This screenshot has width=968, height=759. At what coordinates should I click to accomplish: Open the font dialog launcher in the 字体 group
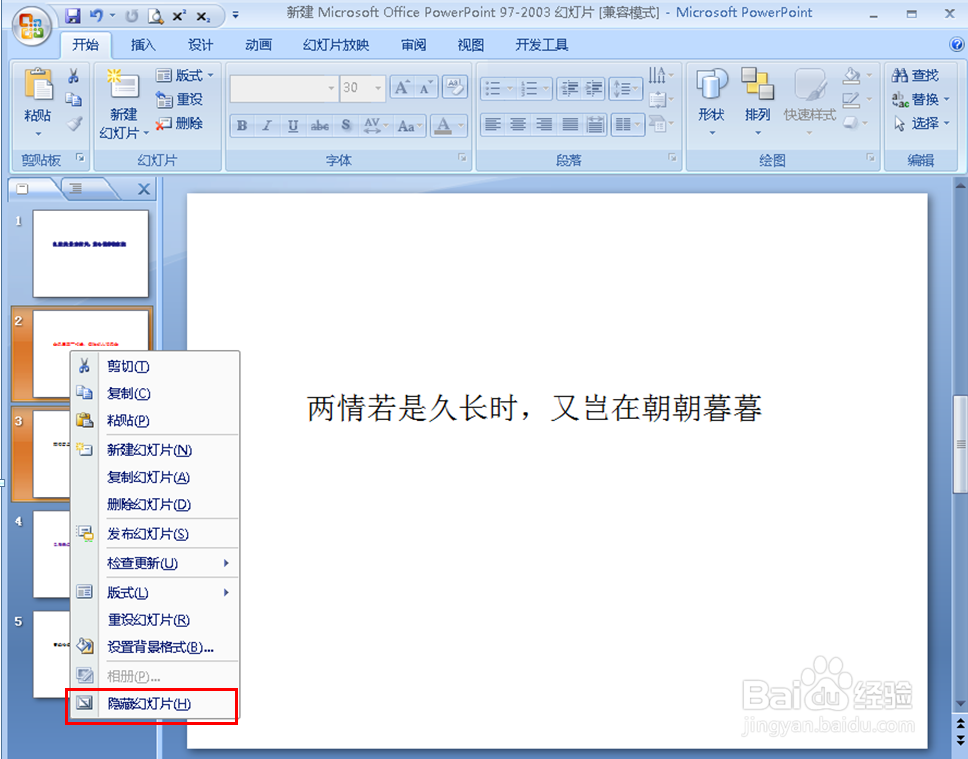(462, 158)
